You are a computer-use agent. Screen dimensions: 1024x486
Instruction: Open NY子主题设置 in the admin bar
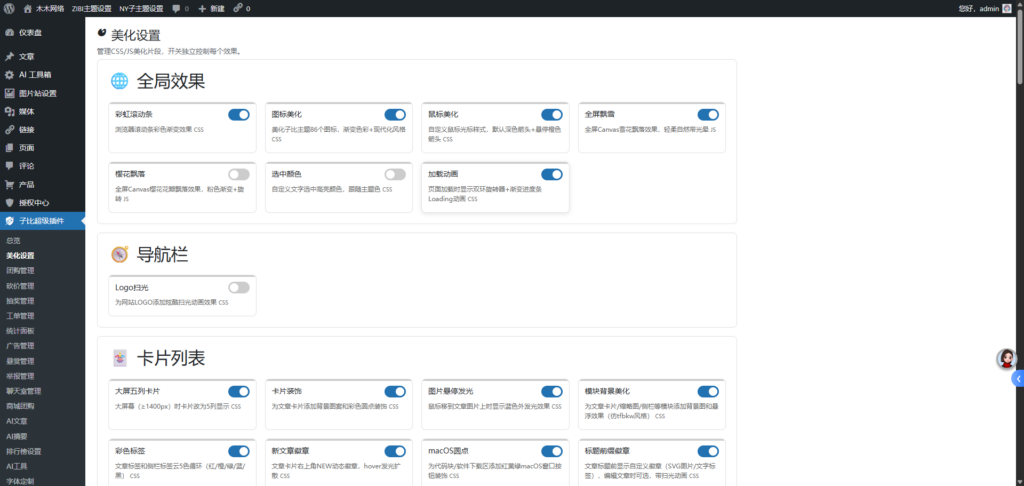click(x=140, y=8)
